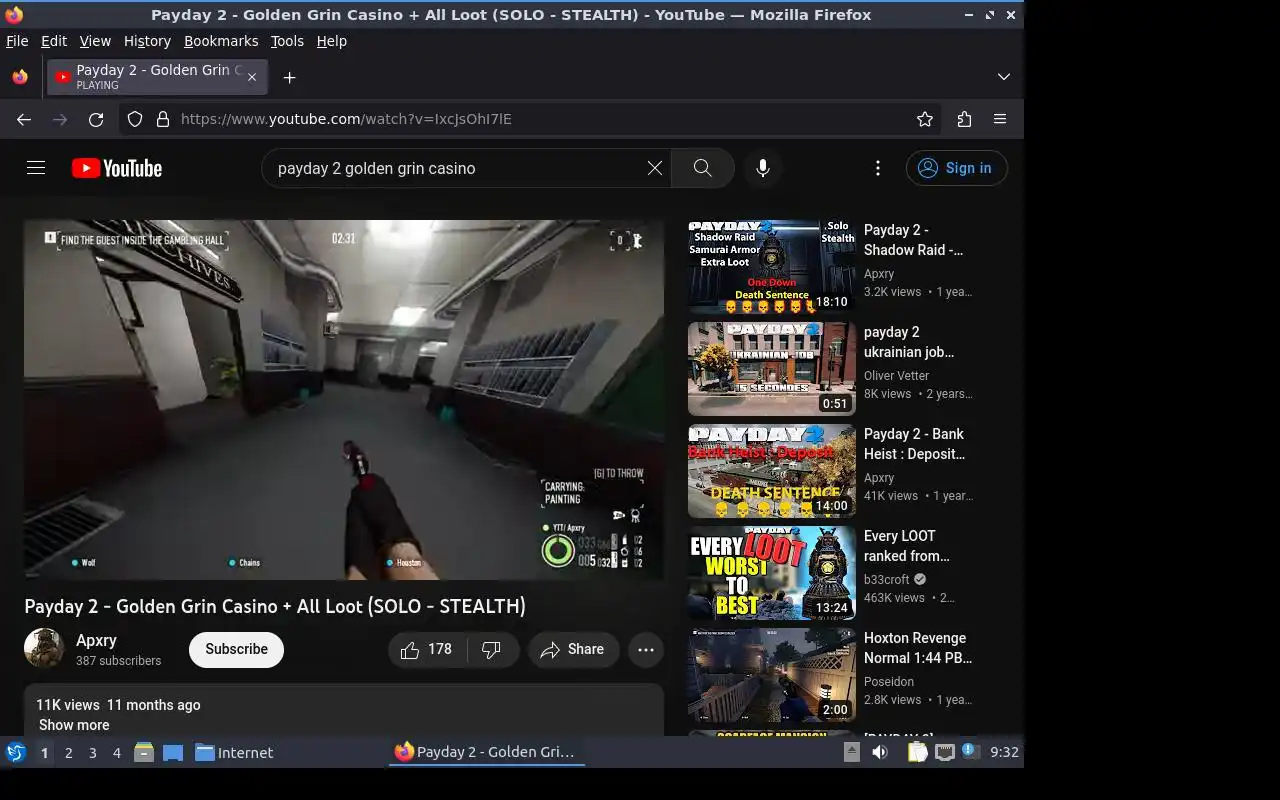Dislike the video with thumbs down
1280x800 pixels.
click(x=492, y=650)
